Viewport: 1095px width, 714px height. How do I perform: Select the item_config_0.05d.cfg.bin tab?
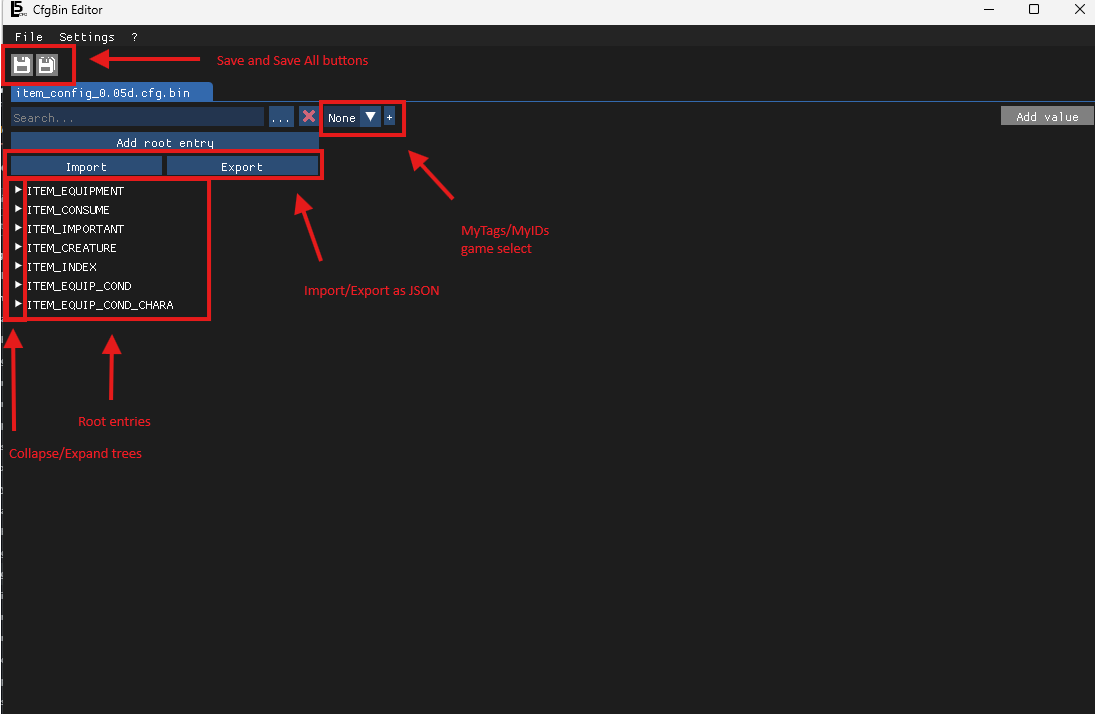coord(112,91)
